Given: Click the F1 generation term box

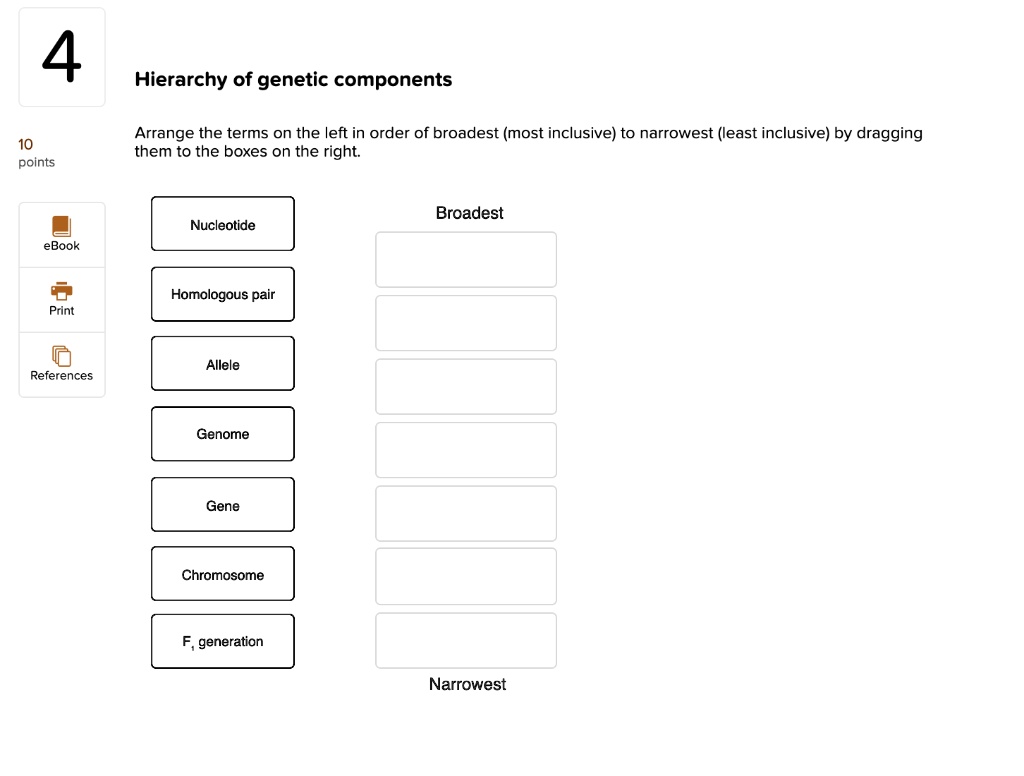Looking at the screenshot, I should [x=222, y=641].
